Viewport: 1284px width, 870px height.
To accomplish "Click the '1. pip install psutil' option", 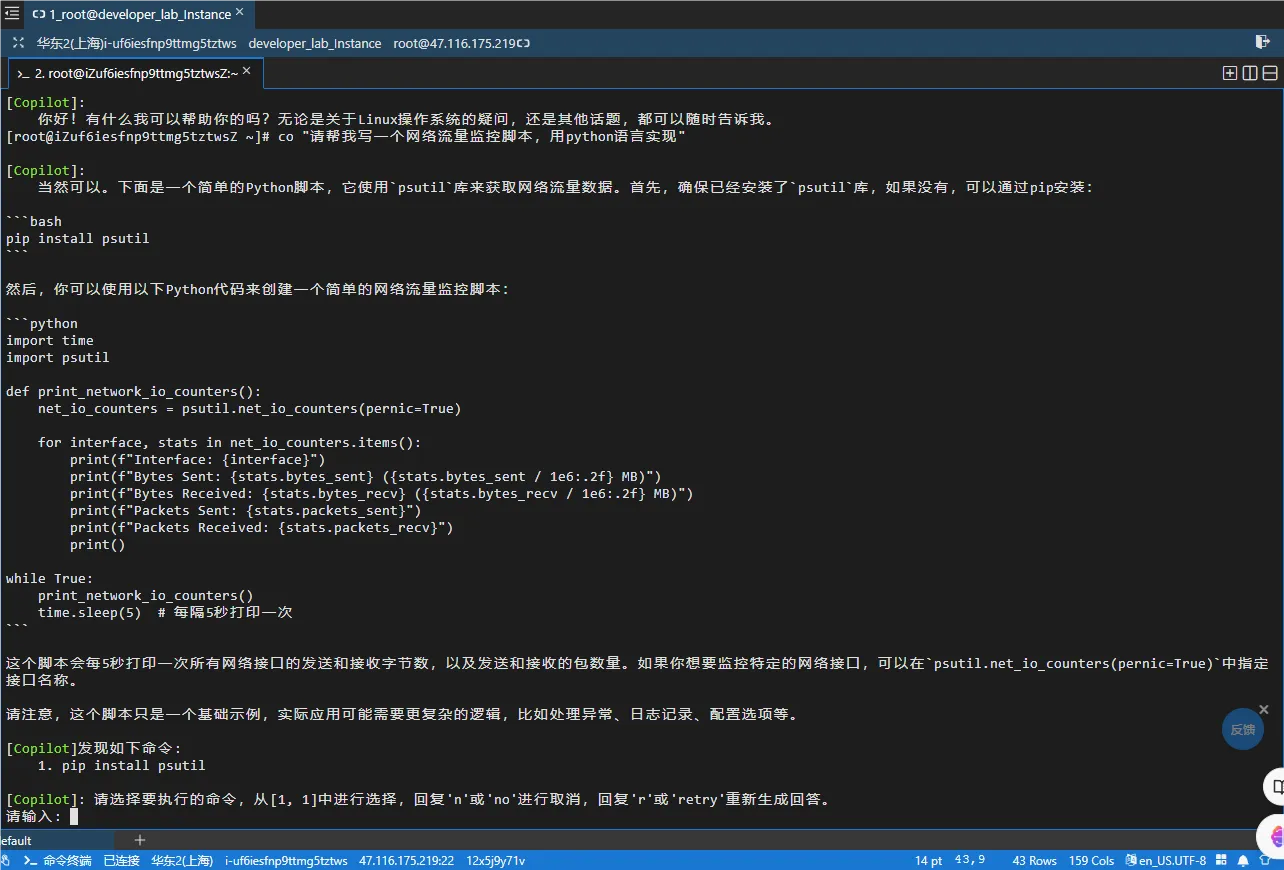I will [x=121, y=765].
